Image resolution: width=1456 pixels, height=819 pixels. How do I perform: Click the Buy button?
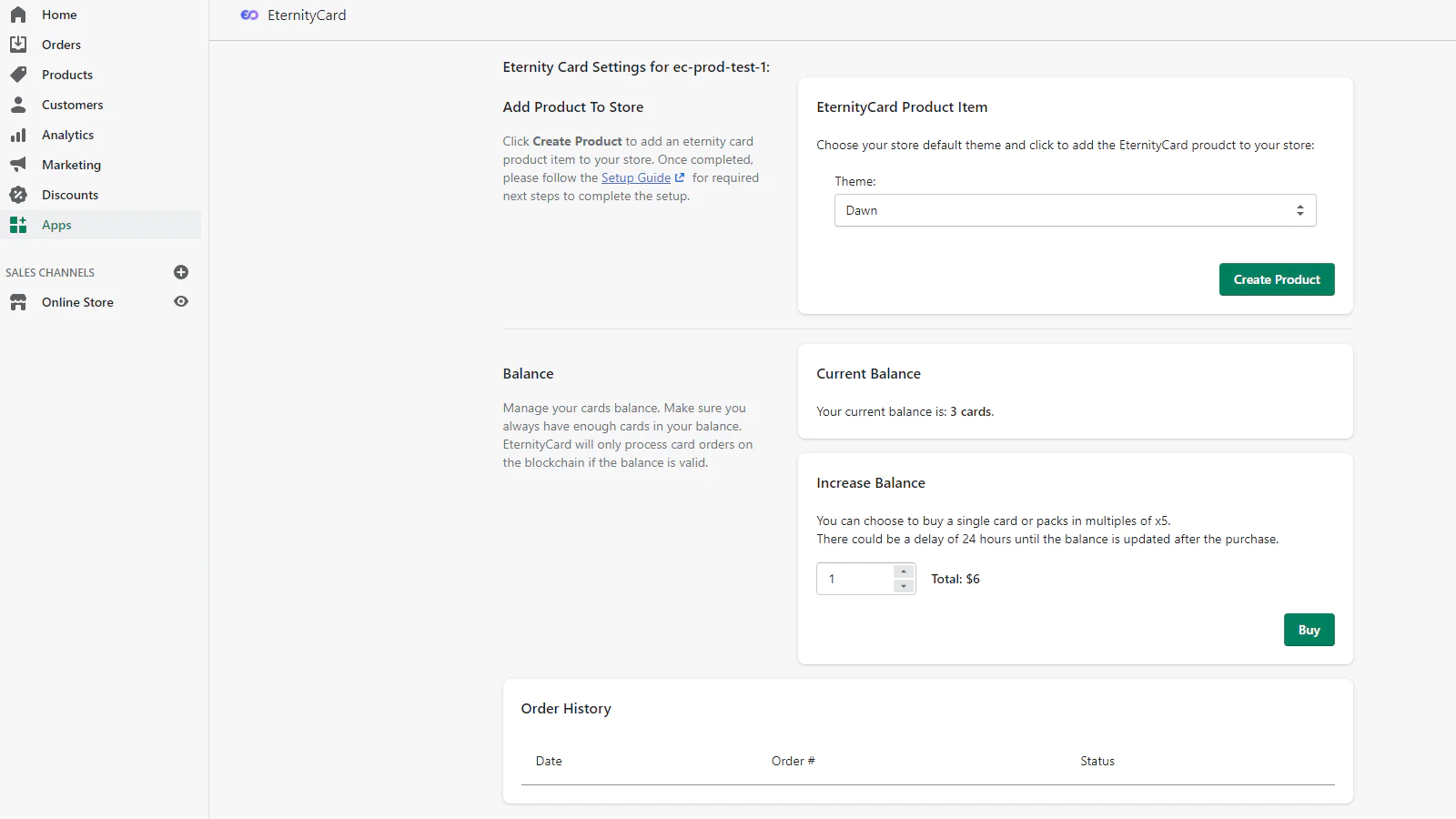[x=1309, y=630]
